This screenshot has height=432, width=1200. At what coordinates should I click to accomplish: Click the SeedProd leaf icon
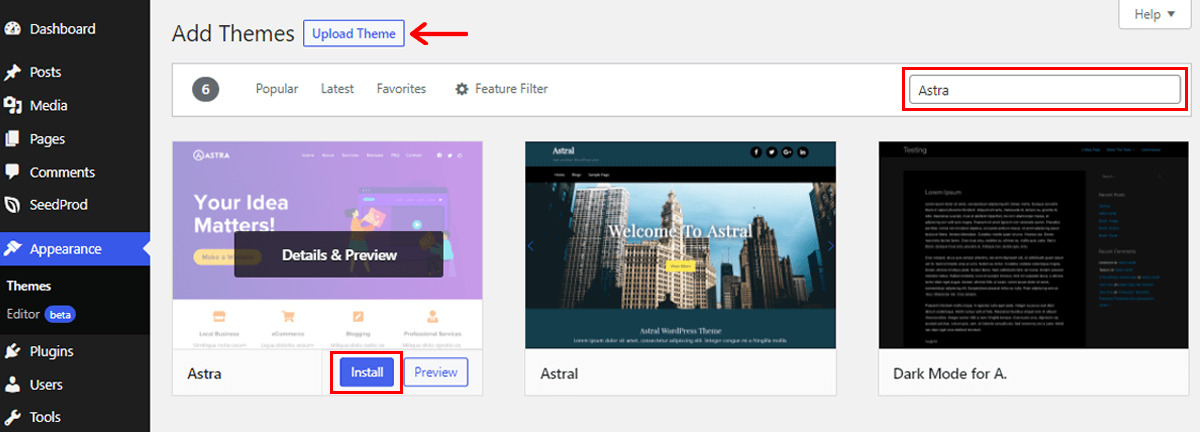tap(13, 205)
